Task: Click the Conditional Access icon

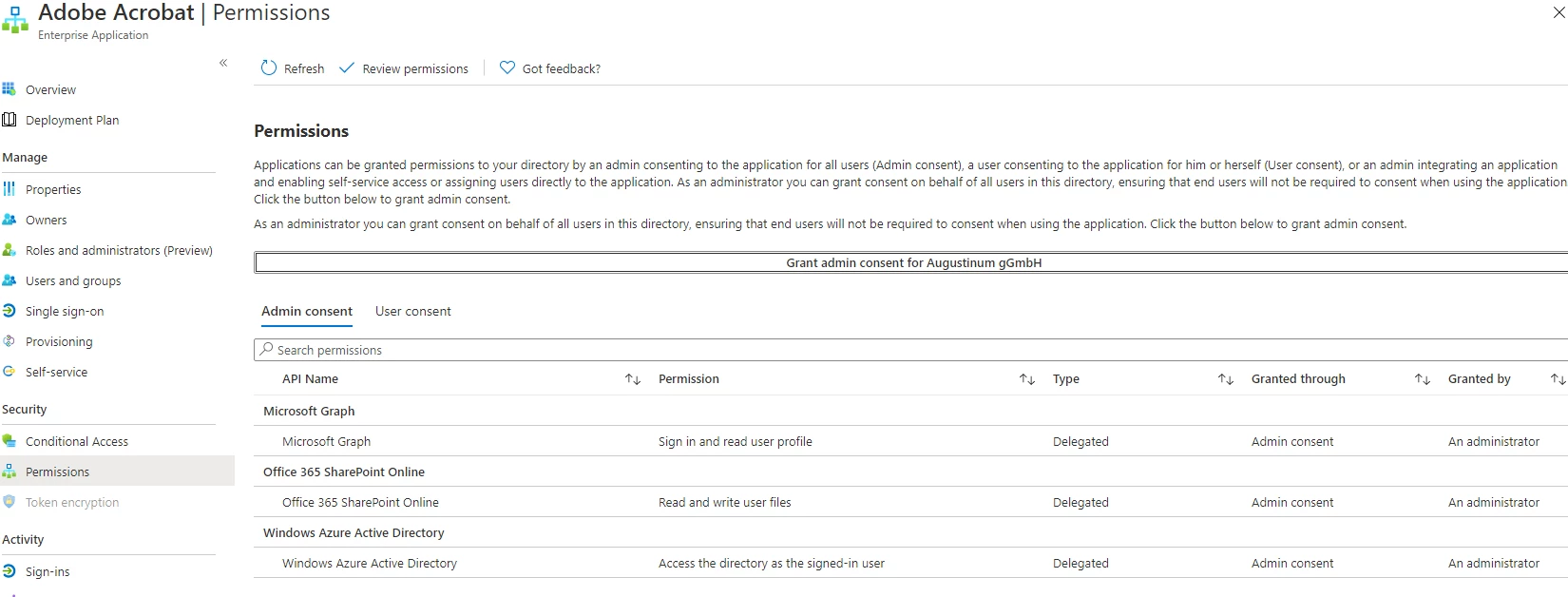Action: [10, 441]
